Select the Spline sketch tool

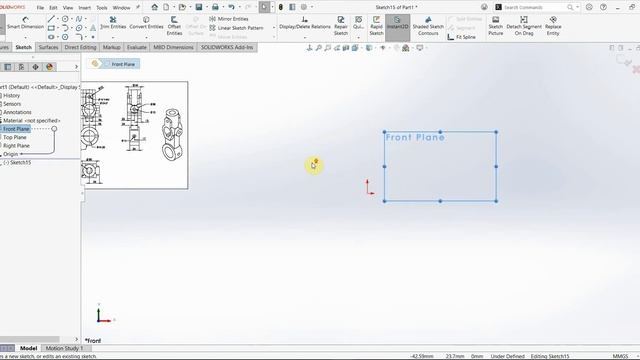(79, 19)
